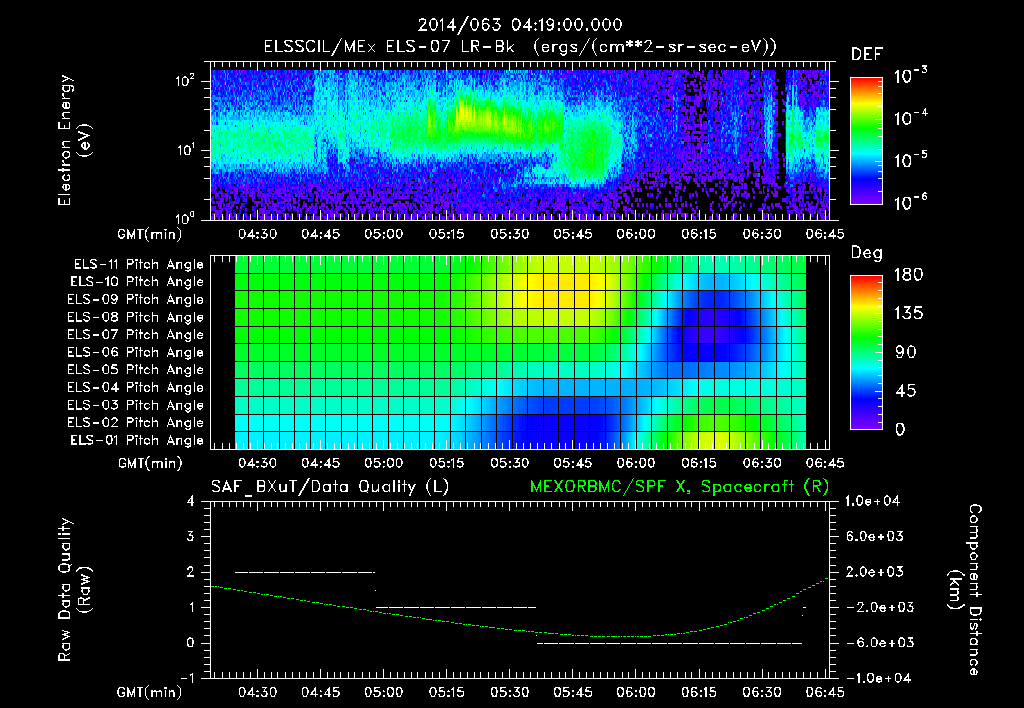The image size is (1024, 708).
Task: Click the timestamp title 2014/063 04:19:00.000
Action: (x=520, y=25)
